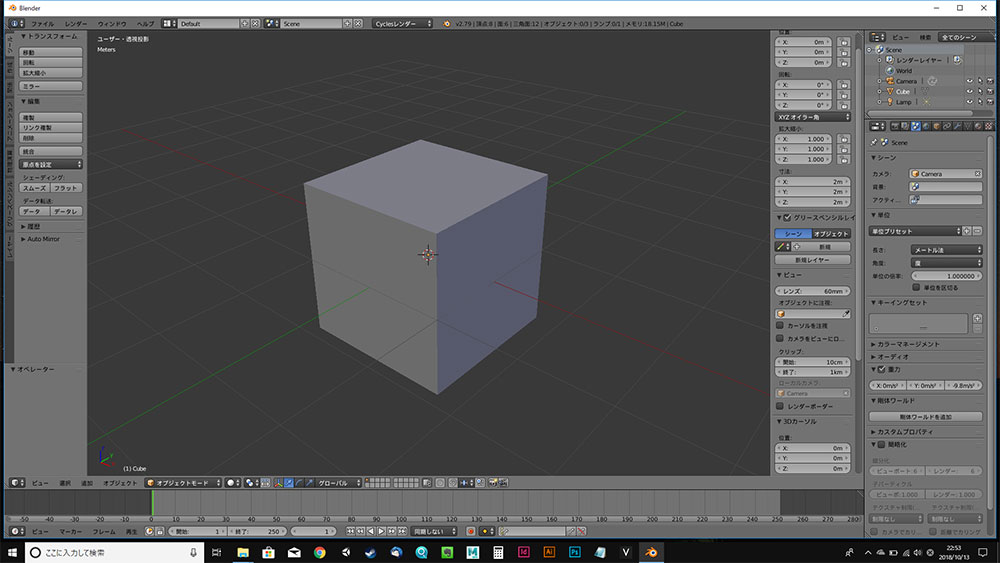The width and height of the screenshot is (1000, 563).
Task: Toggle the Grease Pencil layers checkbox
Action: pyautogui.click(x=788, y=217)
